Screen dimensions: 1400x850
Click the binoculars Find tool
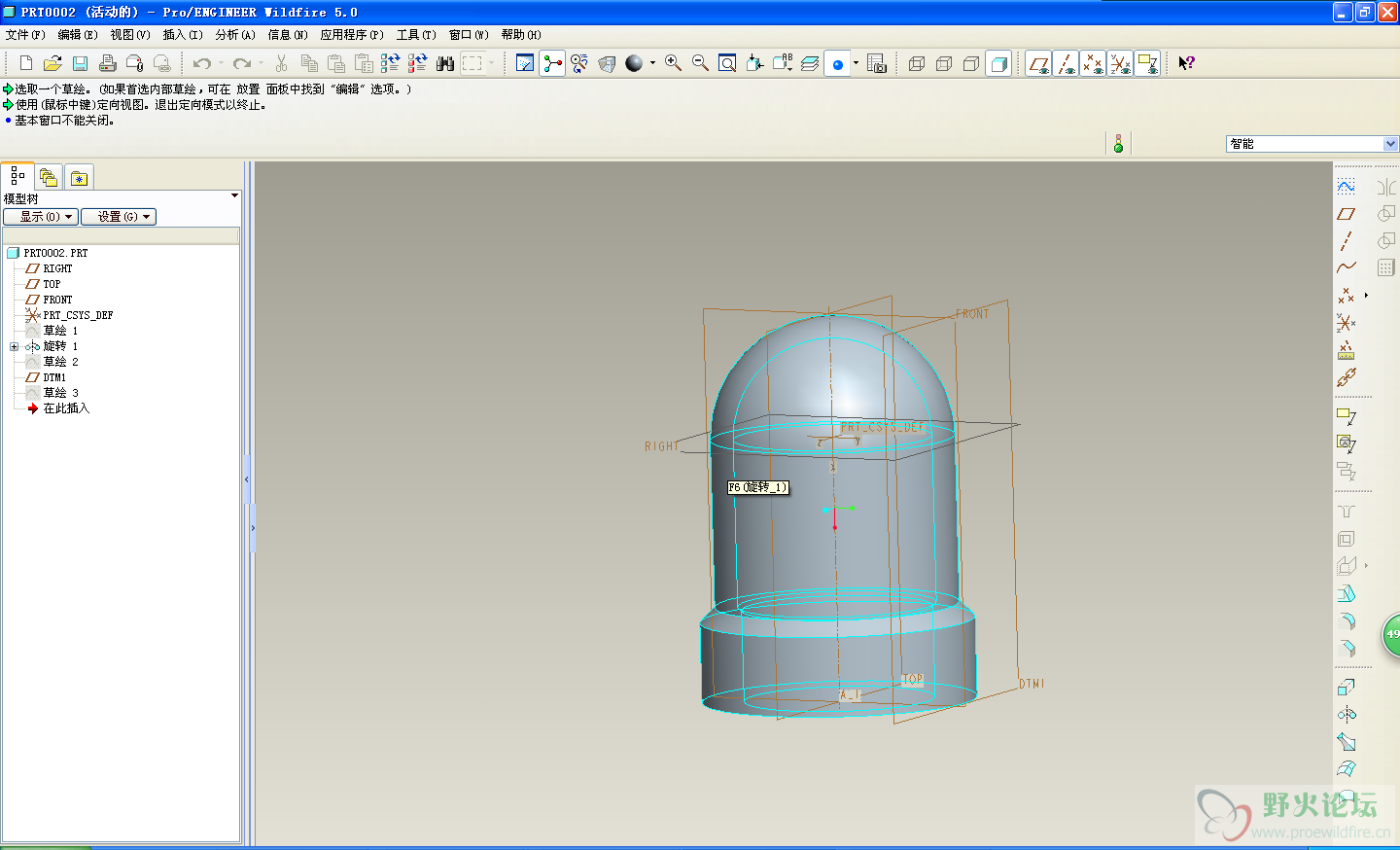point(445,63)
